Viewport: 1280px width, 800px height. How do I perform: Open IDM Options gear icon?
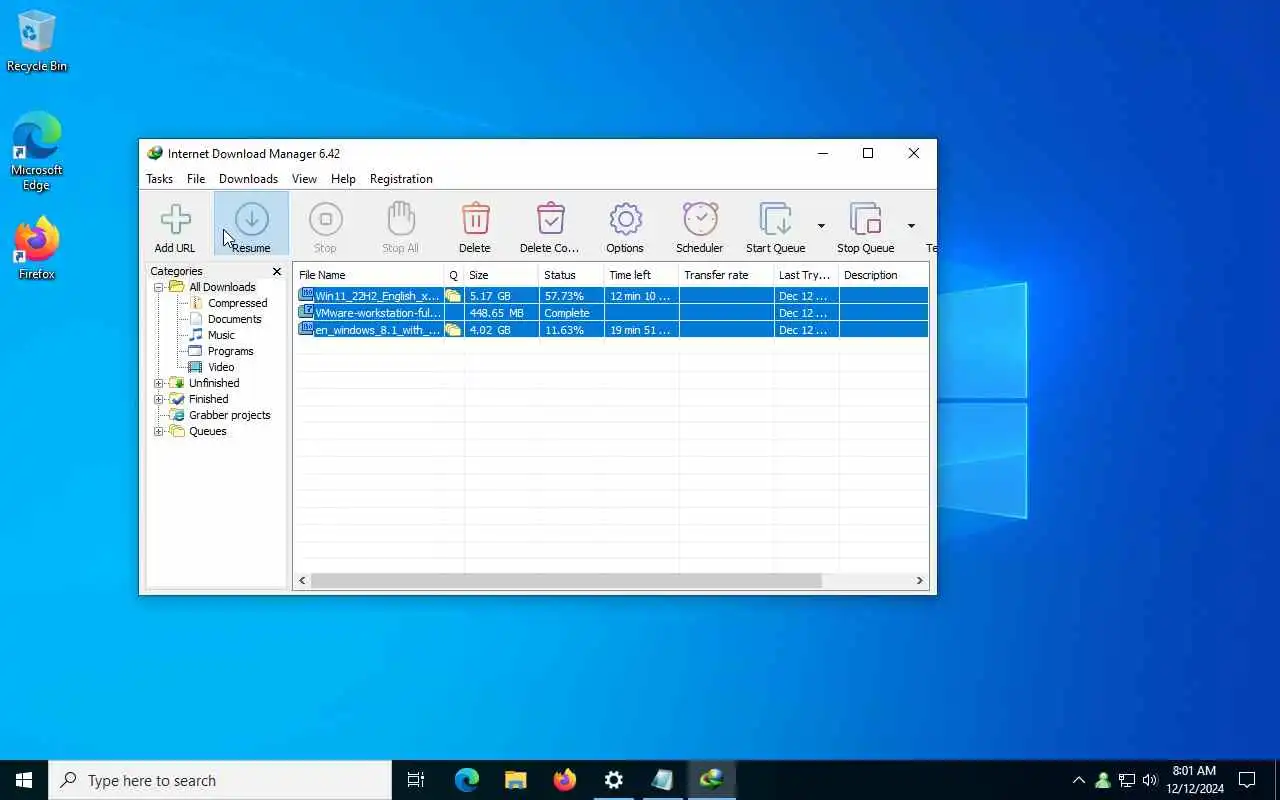pyautogui.click(x=625, y=220)
